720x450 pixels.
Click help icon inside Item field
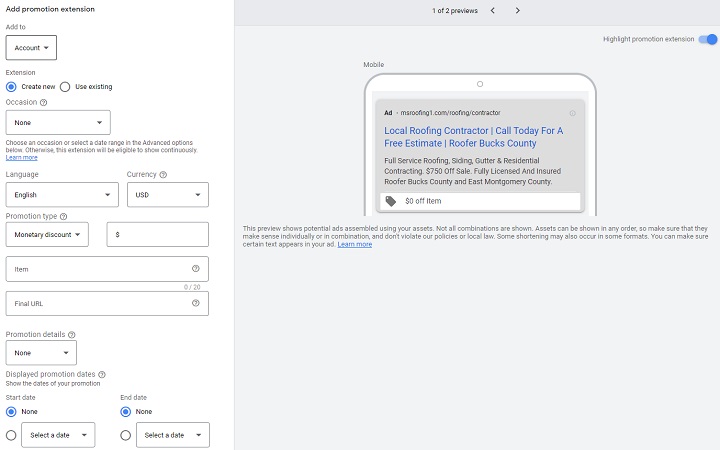(x=195, y=269)
